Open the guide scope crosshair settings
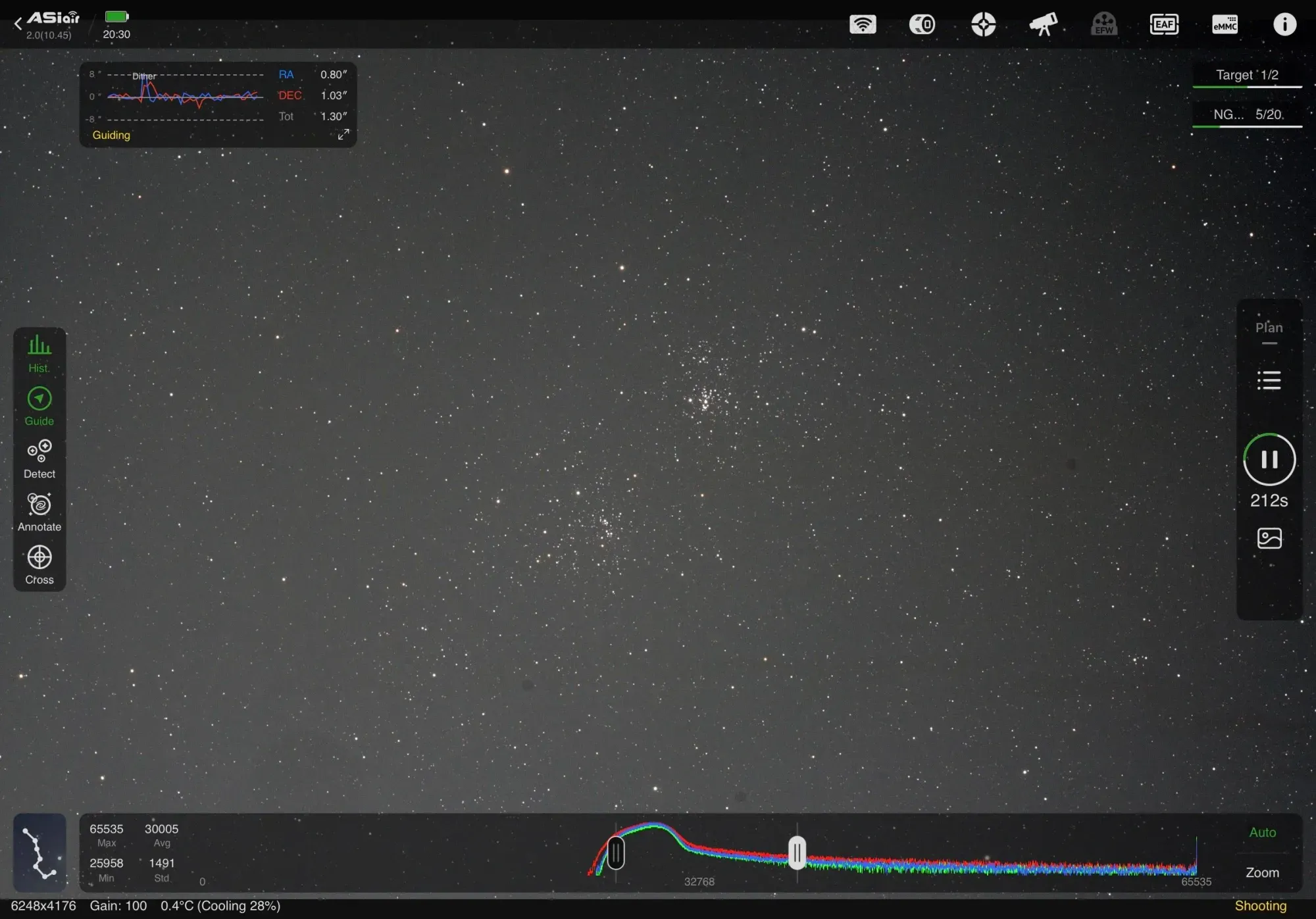The height and width of the screenshot is (919, 1316). click(983, 25)
